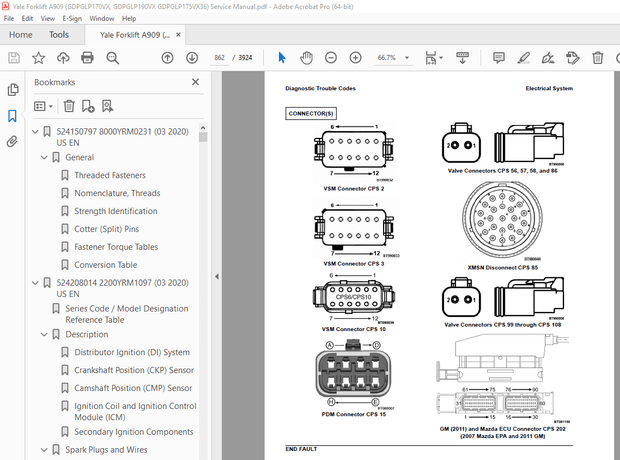Open the Page Thumbnails side panel
The height and width of the screenshot is (460, 620).
(x=13, y=90)
